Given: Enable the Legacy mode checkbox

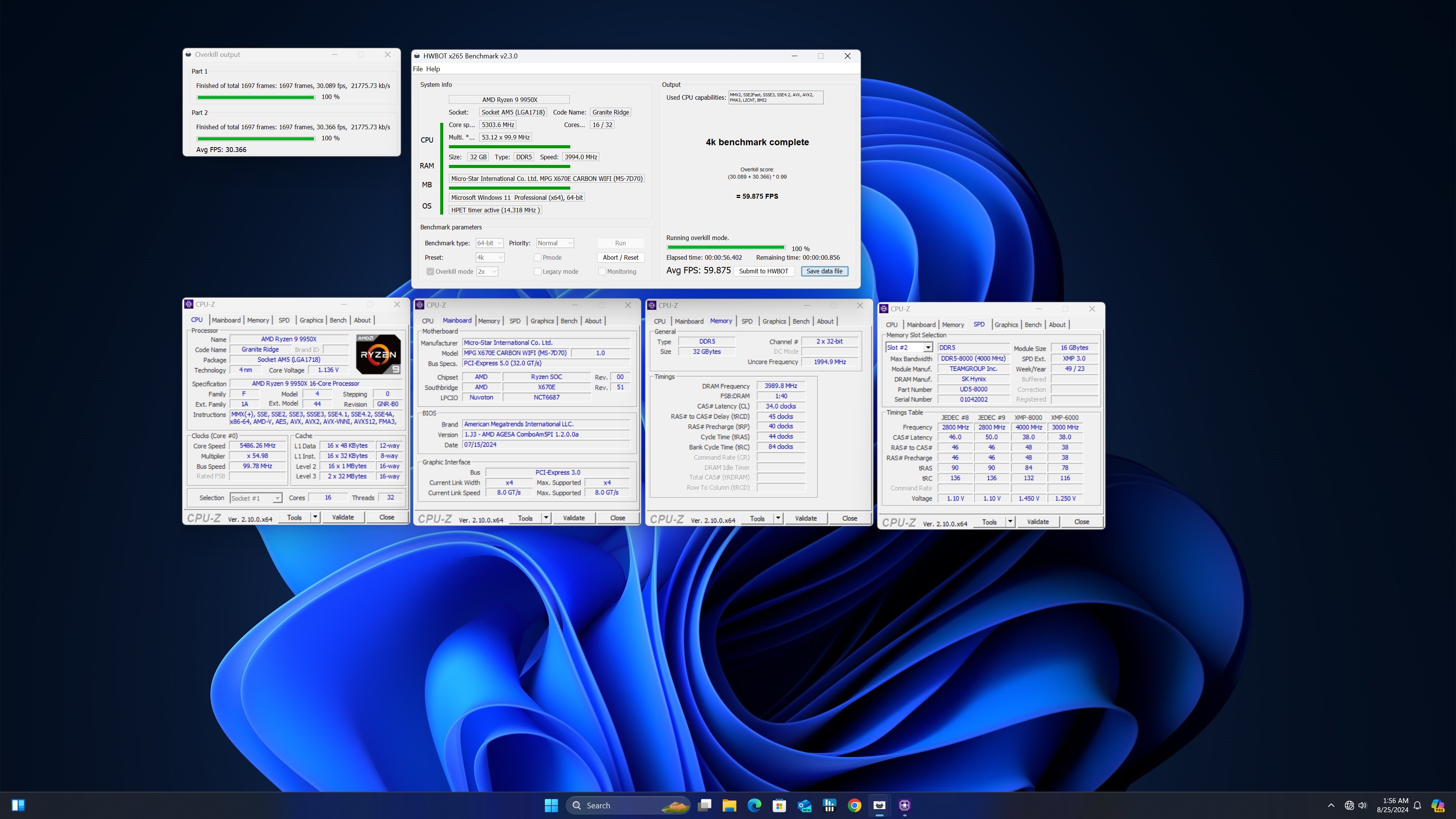Looking at the screenshot, I should (538, 272).
